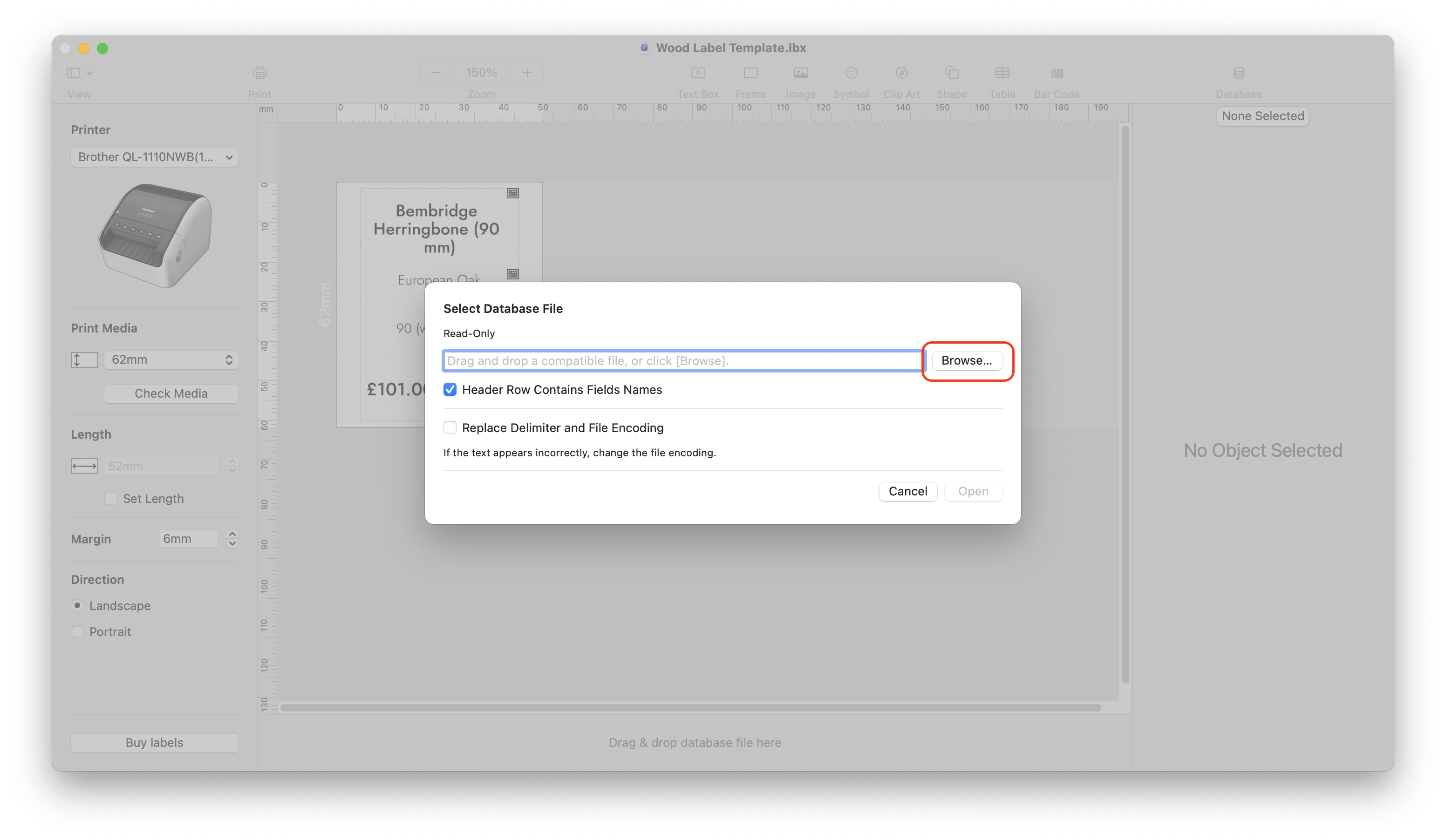This screenshot has width=1446, height=840.
Task: Click the Browse... button
Action: point(966,361)
